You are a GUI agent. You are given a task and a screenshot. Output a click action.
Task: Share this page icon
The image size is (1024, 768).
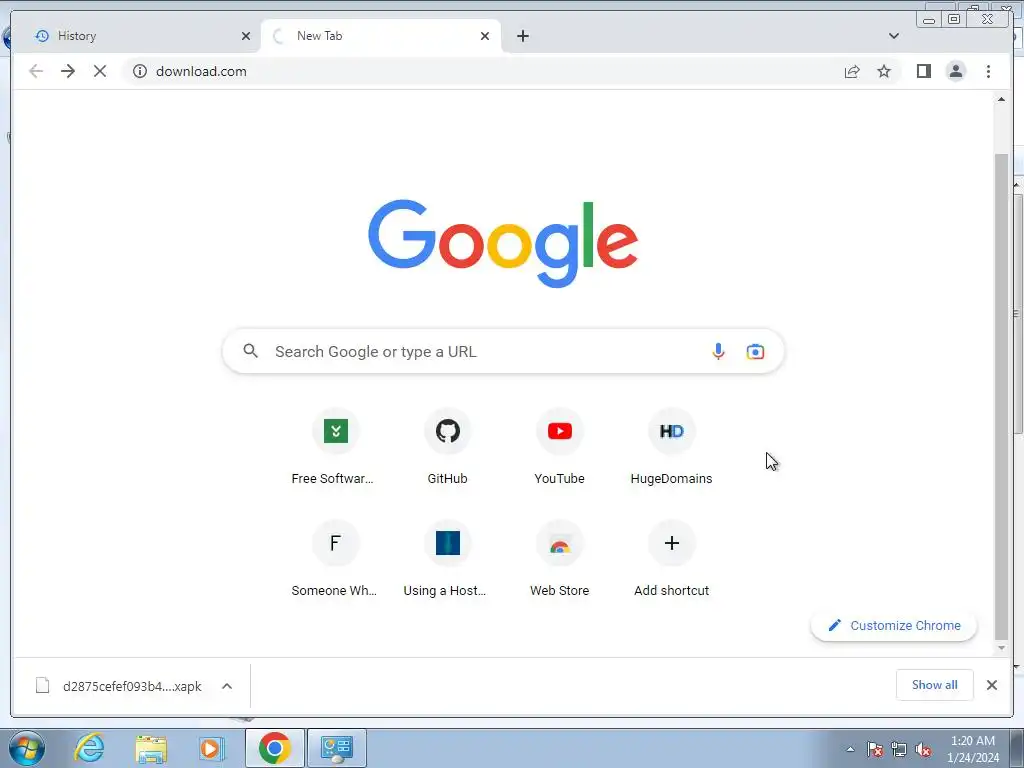click(x=852, y=71)
